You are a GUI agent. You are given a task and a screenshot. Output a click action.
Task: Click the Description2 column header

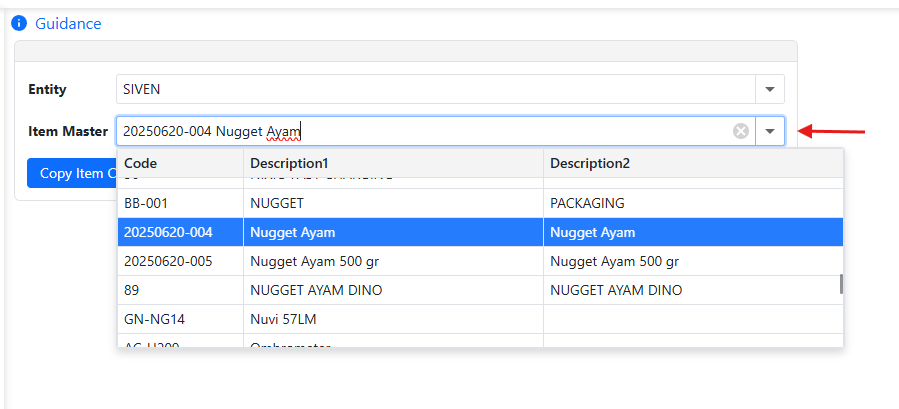click(x=693, y=163)
